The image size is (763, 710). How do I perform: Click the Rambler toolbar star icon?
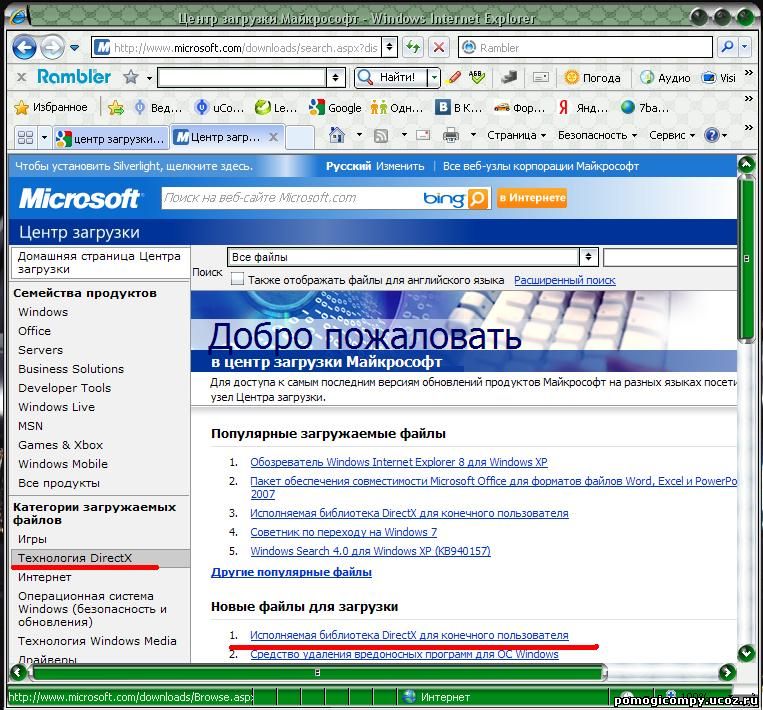(x=130, y=77)
